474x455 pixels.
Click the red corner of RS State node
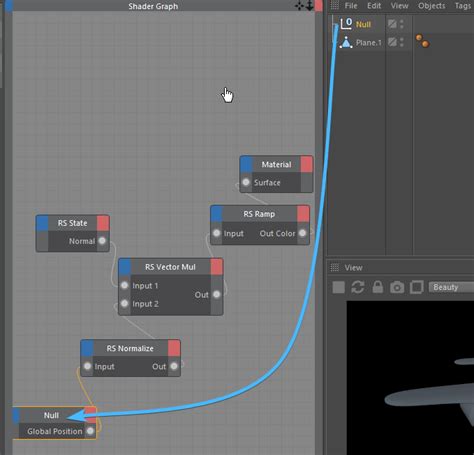(x=103, y=223)
